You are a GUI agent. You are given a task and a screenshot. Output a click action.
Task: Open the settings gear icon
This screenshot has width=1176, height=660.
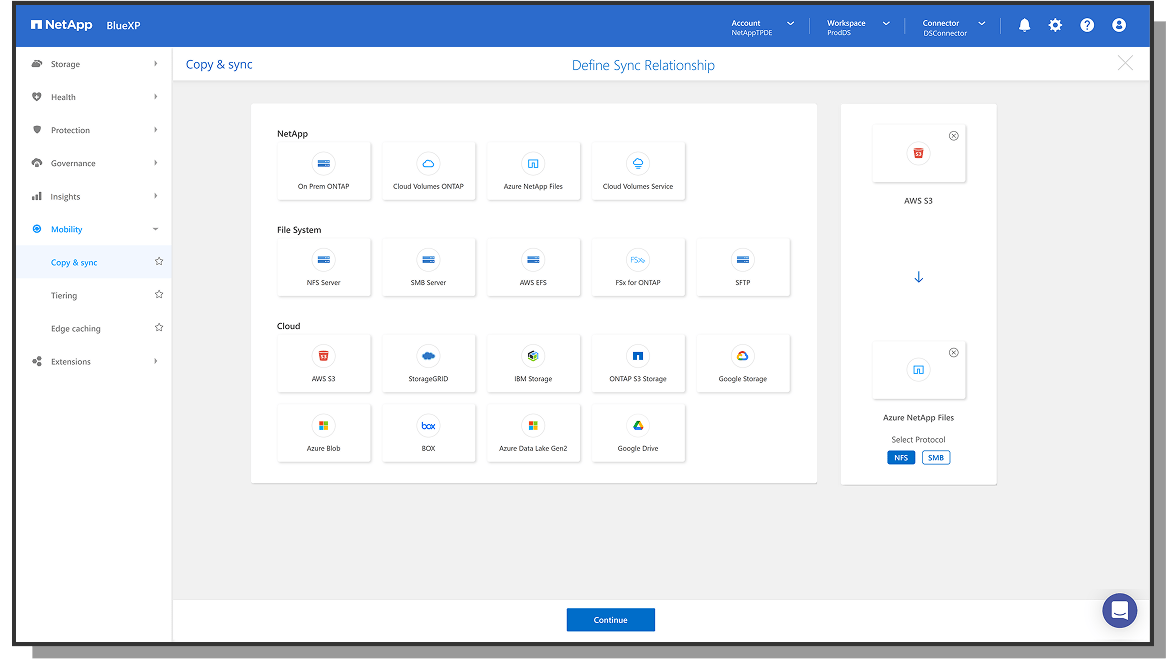pos(1055,25)
